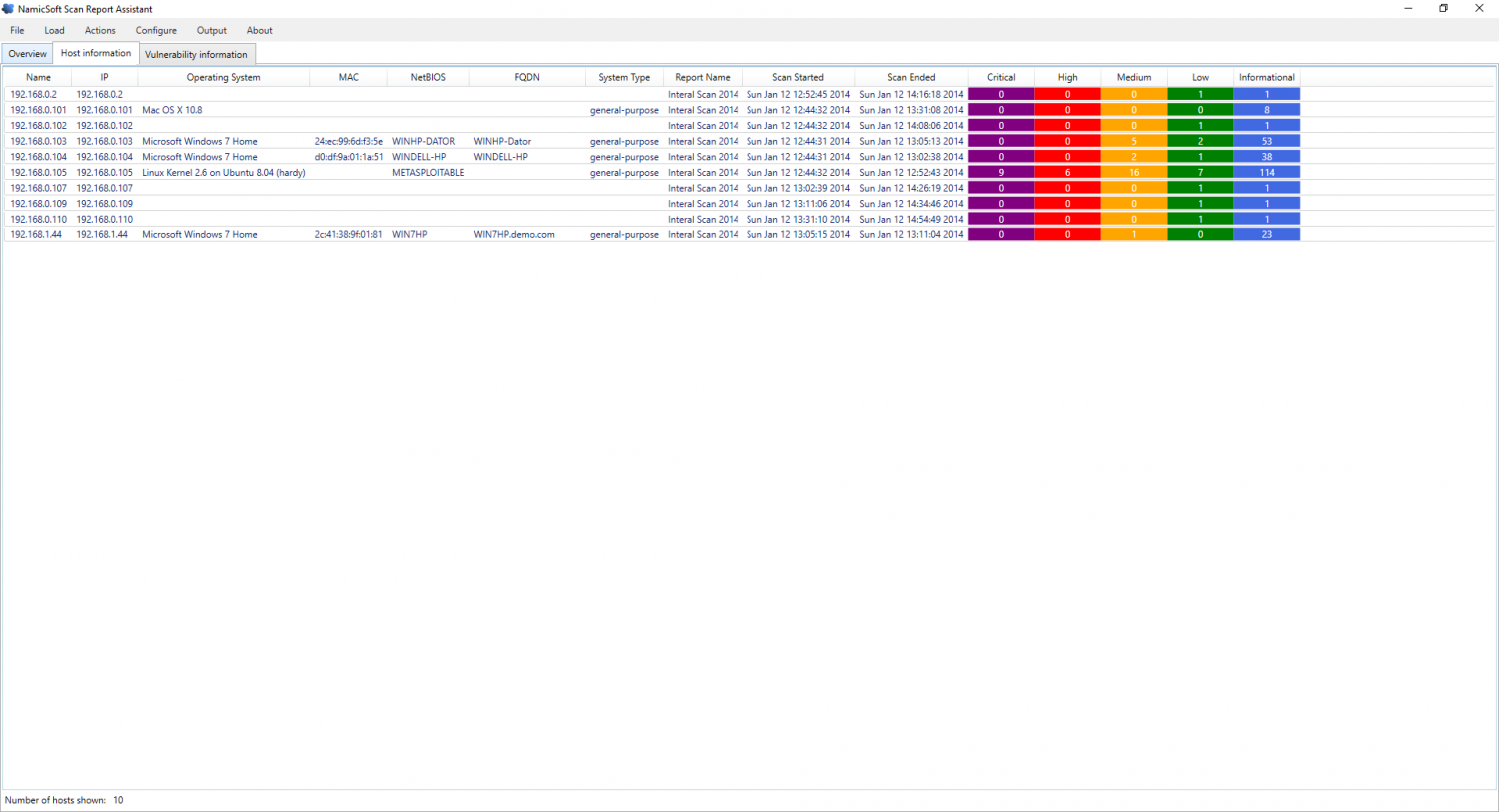The width and height of the screenshot is (1499, 812).
Task: Click the Critical column header
Action: [1001, 77]
